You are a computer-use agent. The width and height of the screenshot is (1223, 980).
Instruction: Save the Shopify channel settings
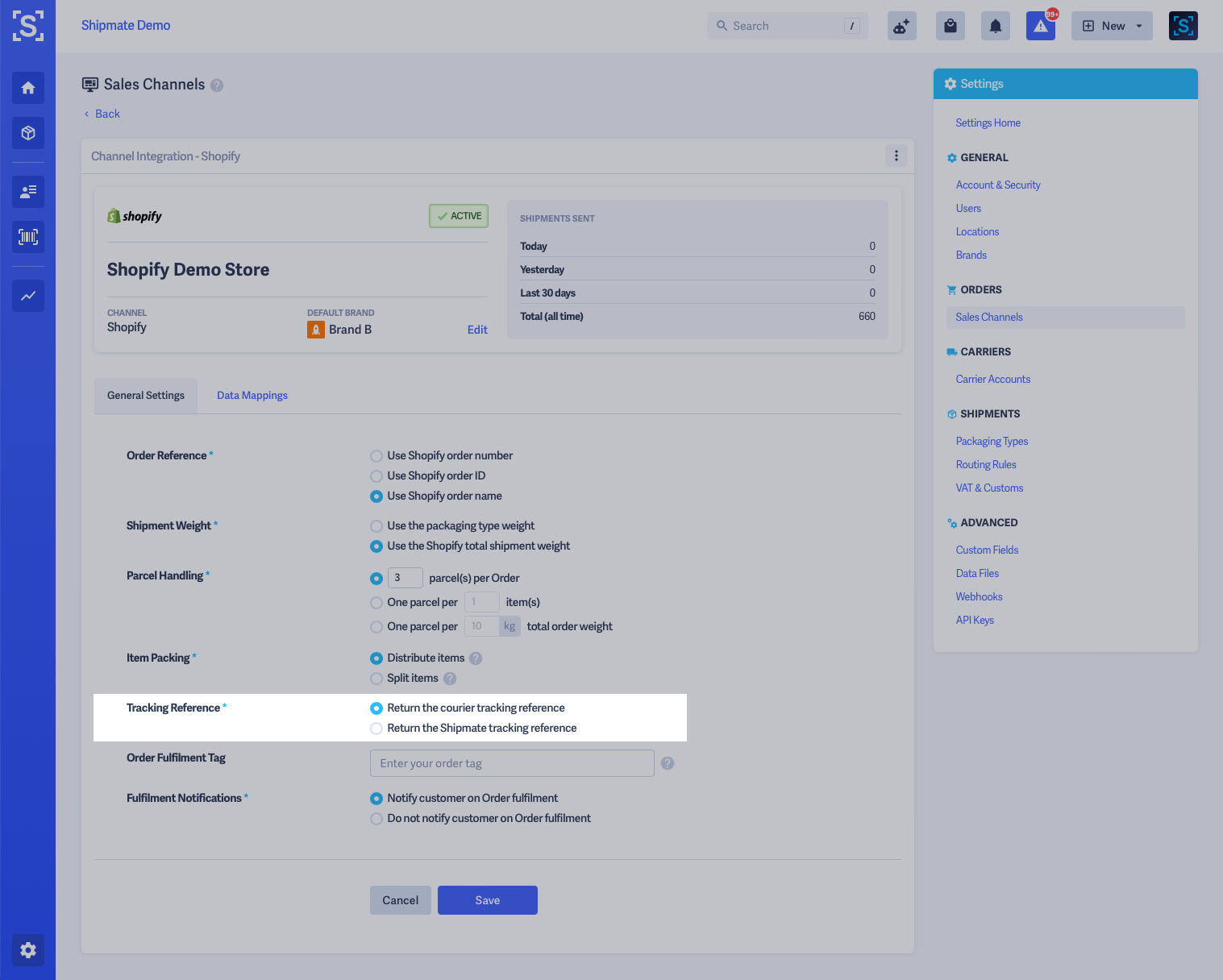[487, 900]
